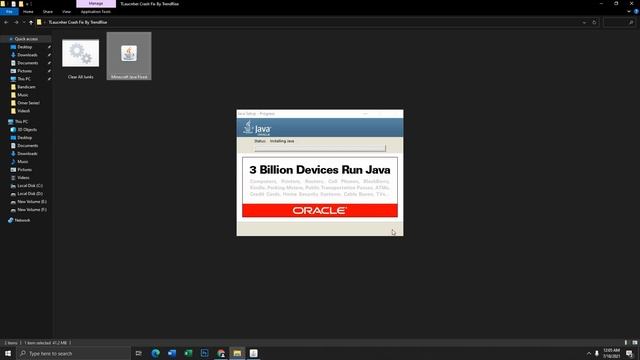The image size is (640, 360).
Task: Open pinned Downloads under Quick access
Action: click(27, 55)
